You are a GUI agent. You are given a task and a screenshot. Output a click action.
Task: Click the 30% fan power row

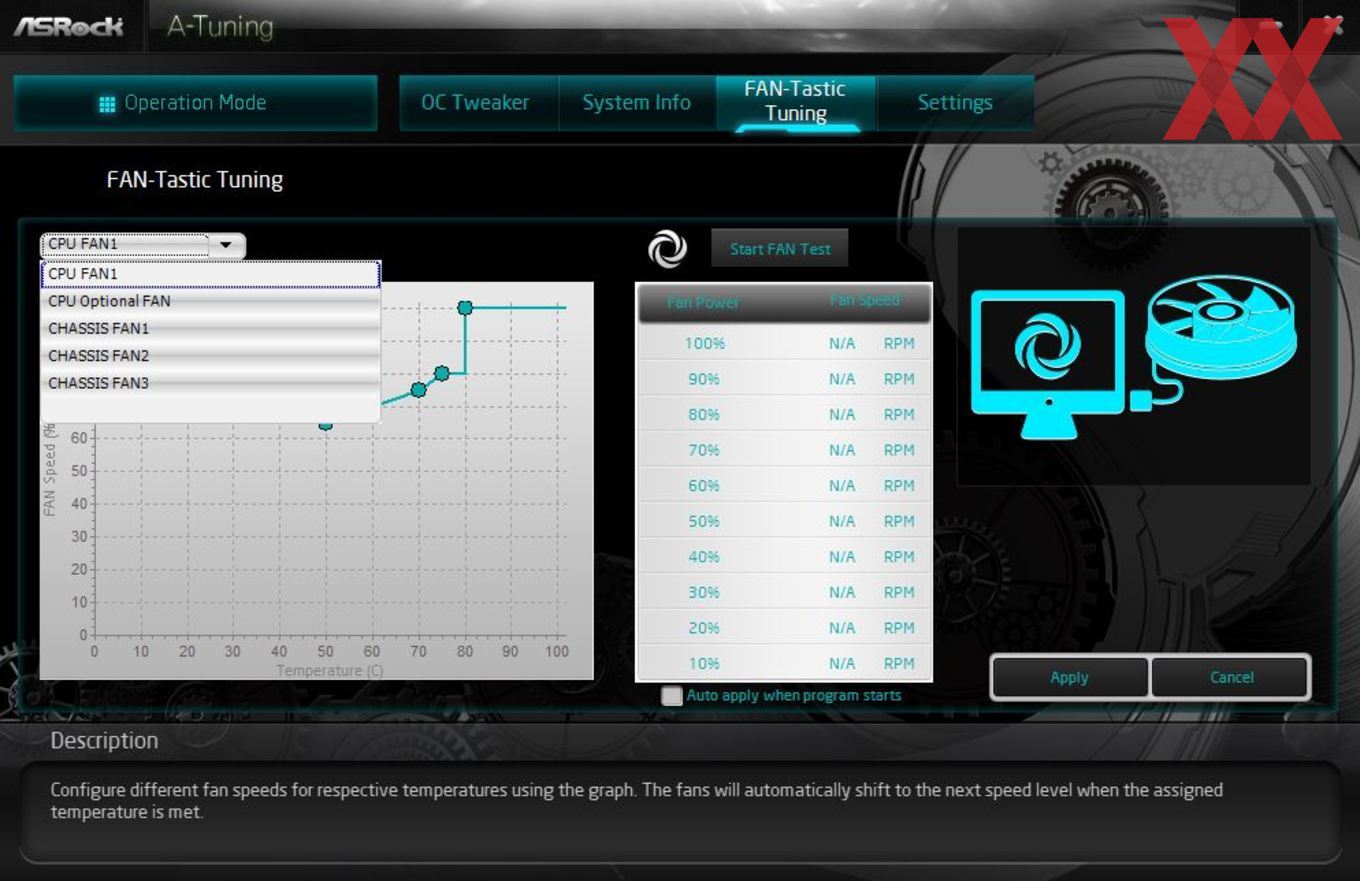point(784,592)
